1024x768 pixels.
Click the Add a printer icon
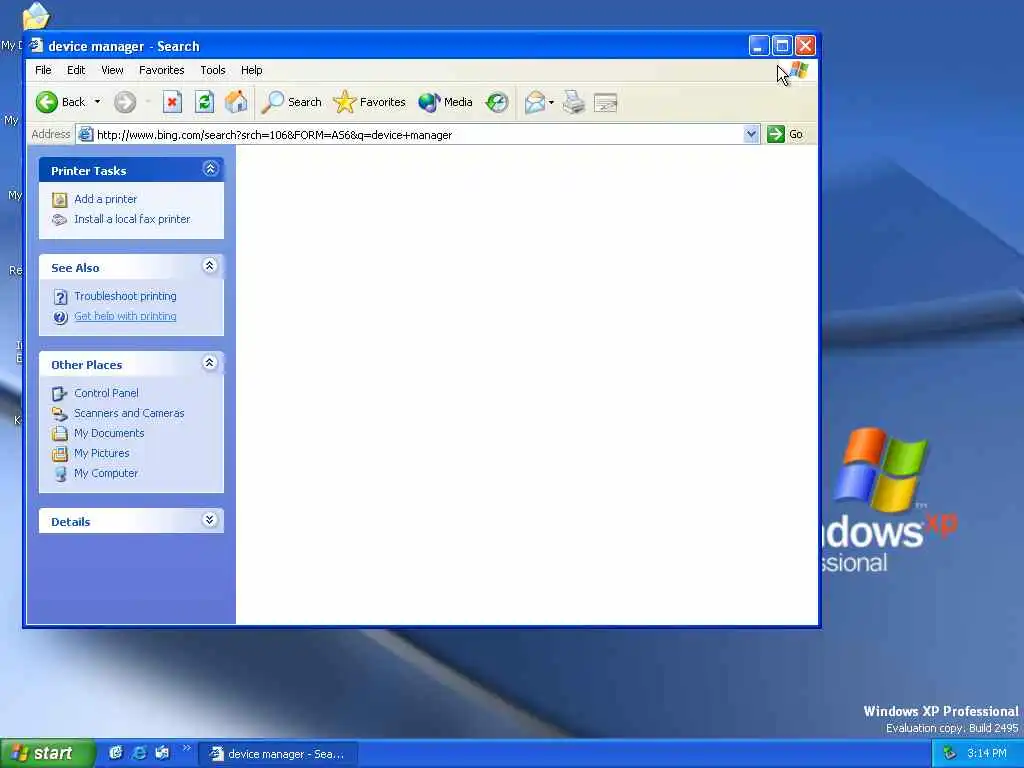tap(59, 200)
